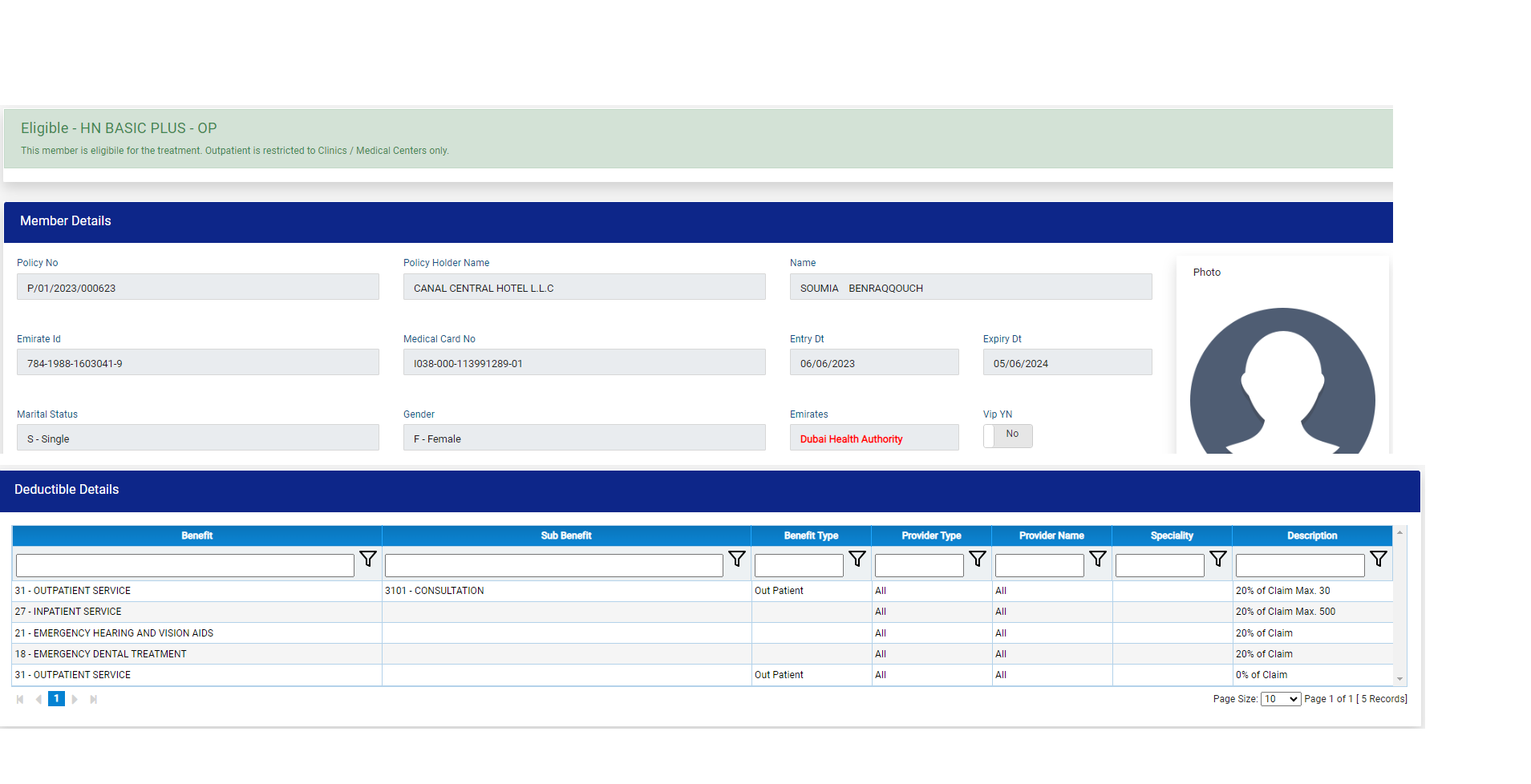This screenshot has width=1531, height=784.
Task: Open the Provider Type filter funnel
Action: pyautogui.click(x=978, y=560)
